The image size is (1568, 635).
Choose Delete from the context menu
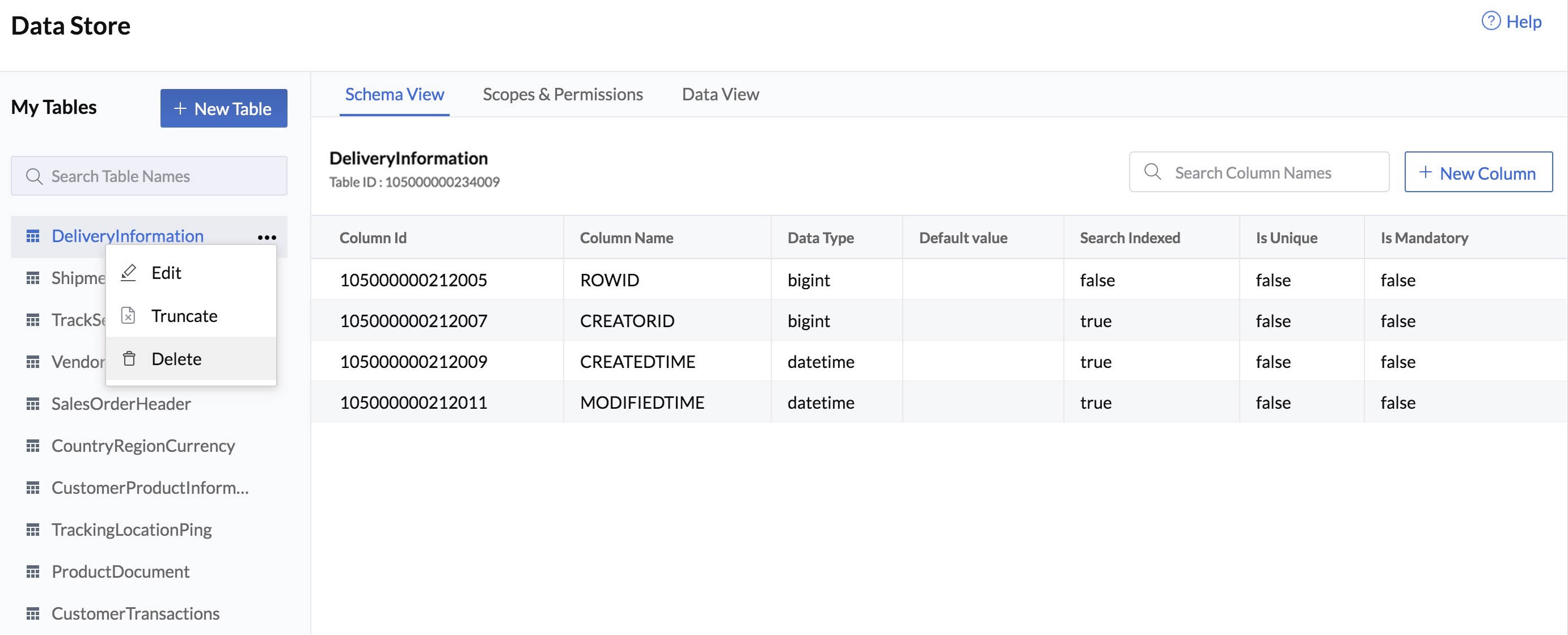pyautogui.click(x=176, y=358)
